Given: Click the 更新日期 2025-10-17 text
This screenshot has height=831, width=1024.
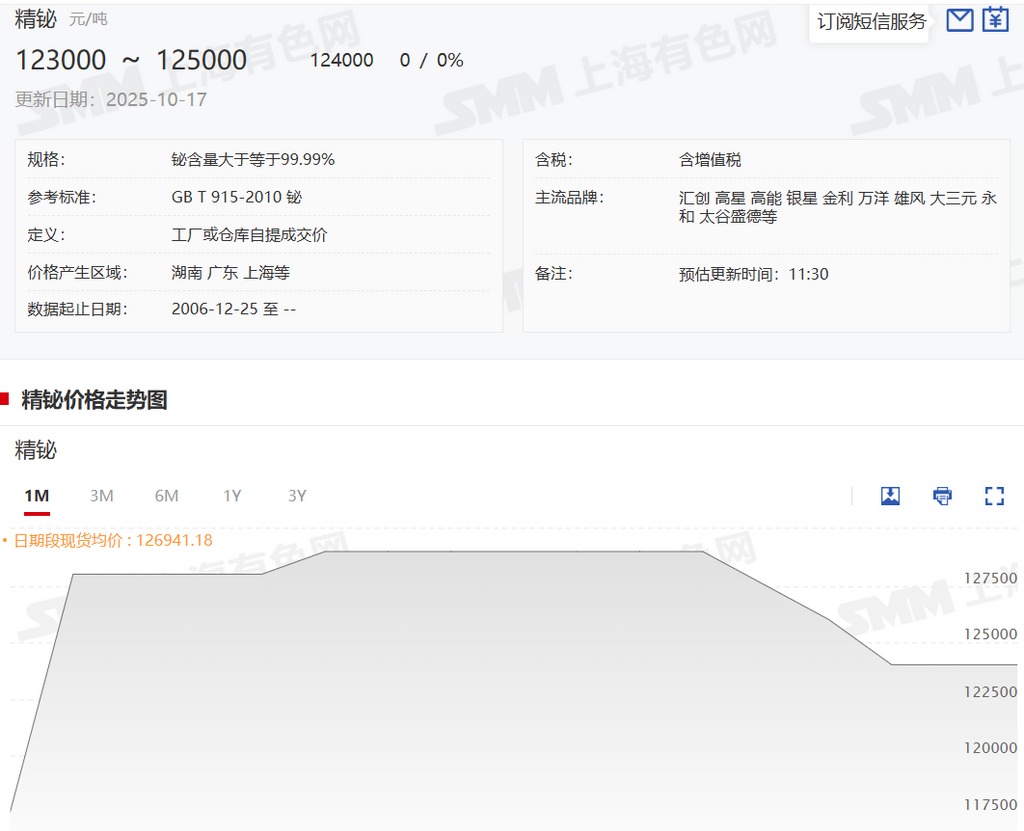Looking at the screenshot, I should [111, 99].
